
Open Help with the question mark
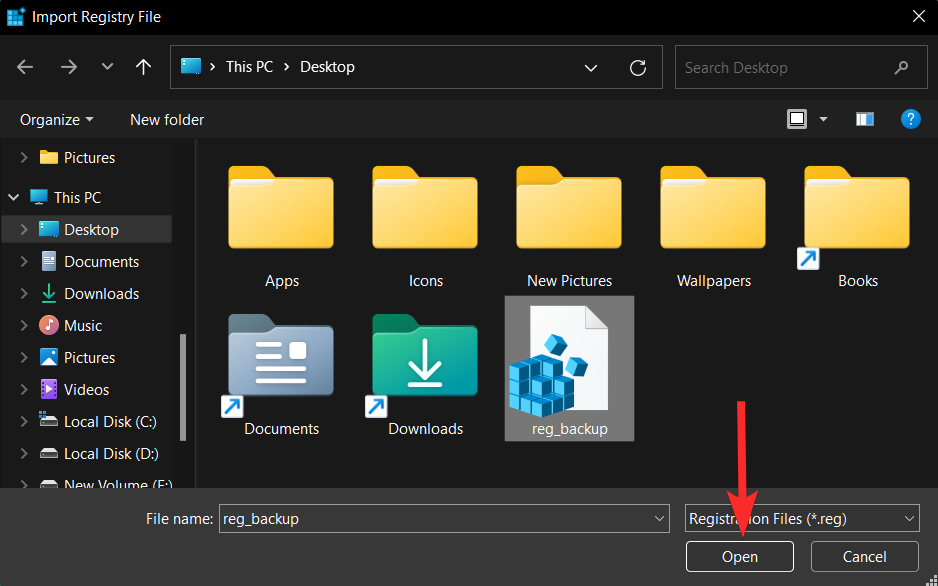point(910,119)
